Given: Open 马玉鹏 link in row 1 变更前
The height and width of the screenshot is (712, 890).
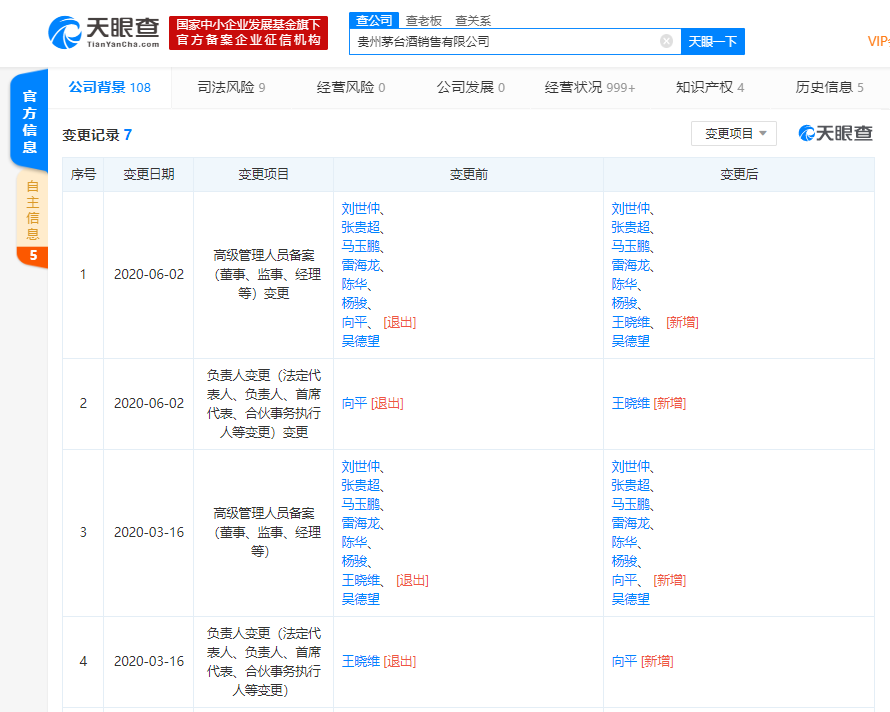Looking at the screenshot, I should coord(360,246).
